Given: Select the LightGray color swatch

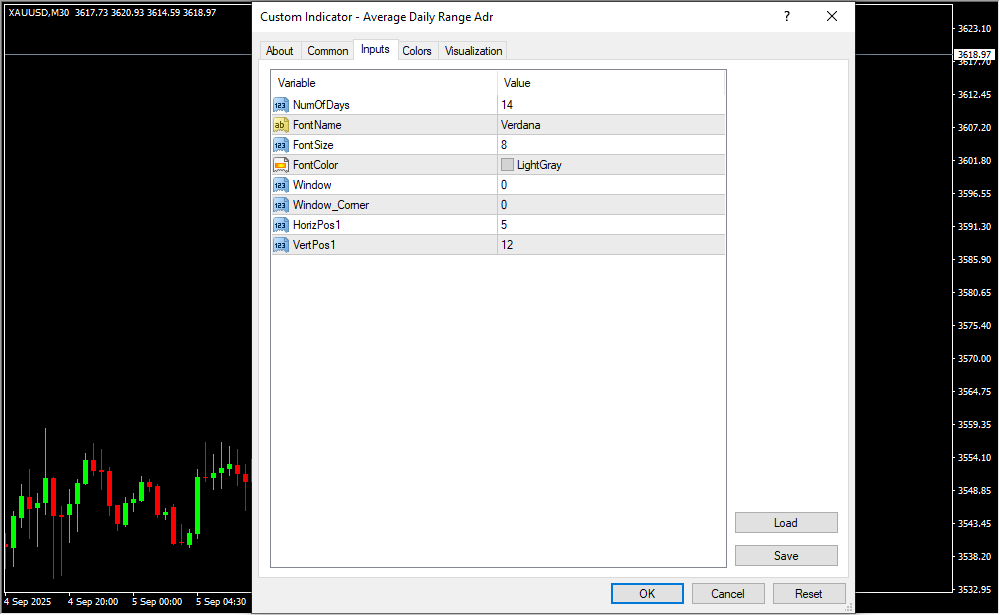Looking at the screenshot, I should click(x=508, y=165).
